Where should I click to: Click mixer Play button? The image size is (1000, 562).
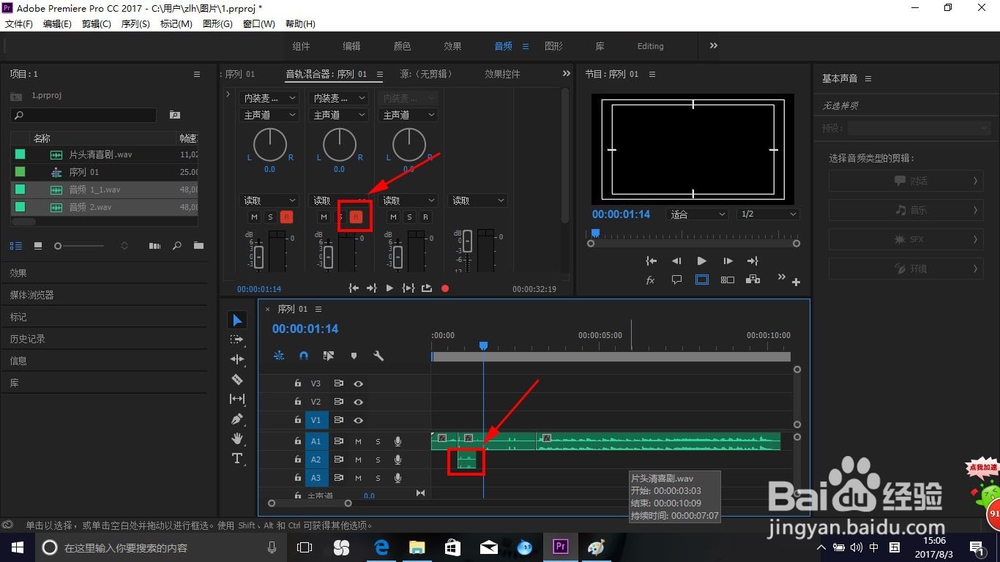pyautogui.click(x=390, y=288)
